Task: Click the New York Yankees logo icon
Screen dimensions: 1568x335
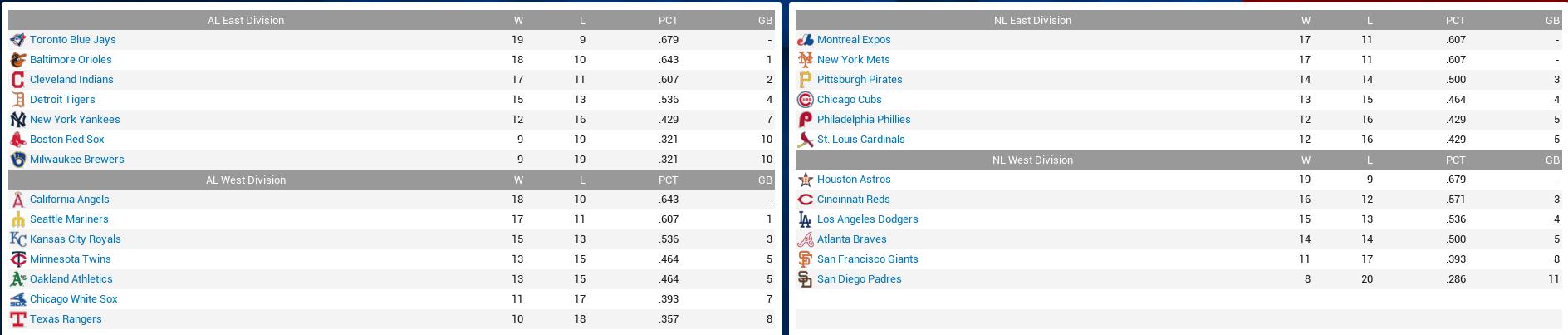Action: [x=17, y=120]
